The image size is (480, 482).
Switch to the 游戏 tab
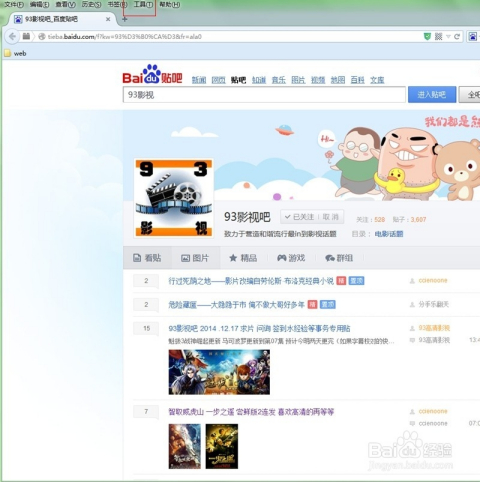click(291, 258)
